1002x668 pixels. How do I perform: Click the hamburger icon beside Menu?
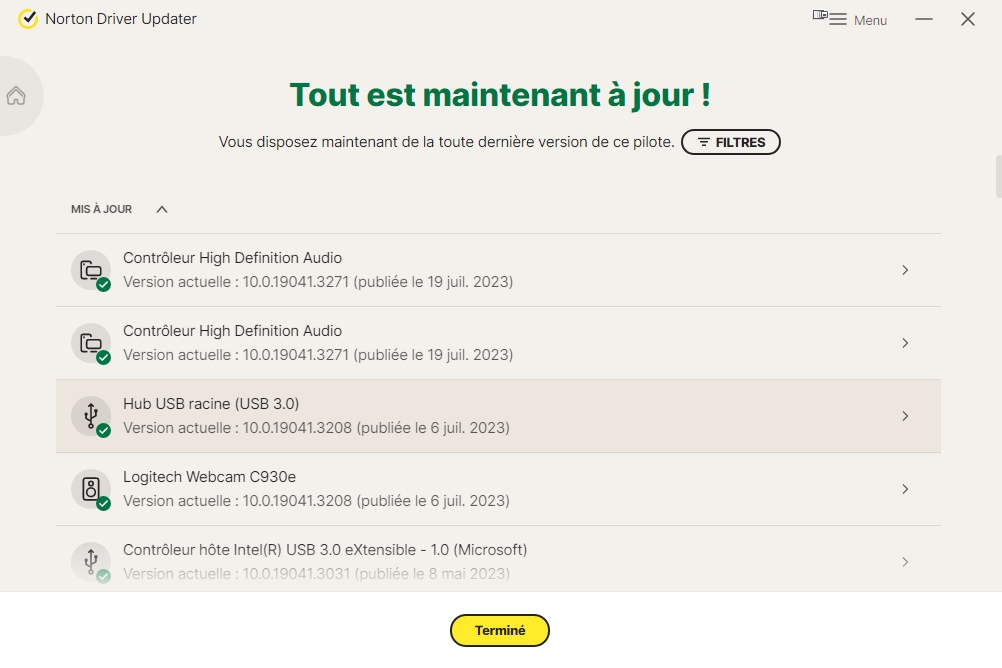(838, 20)
